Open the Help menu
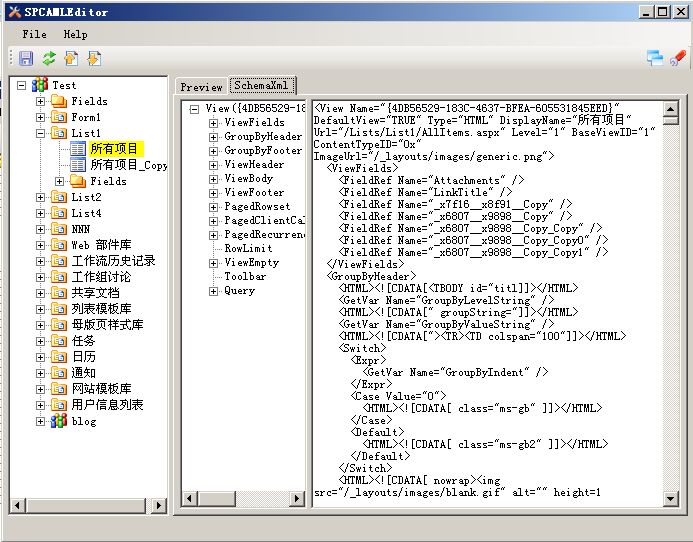 [75, 34]
